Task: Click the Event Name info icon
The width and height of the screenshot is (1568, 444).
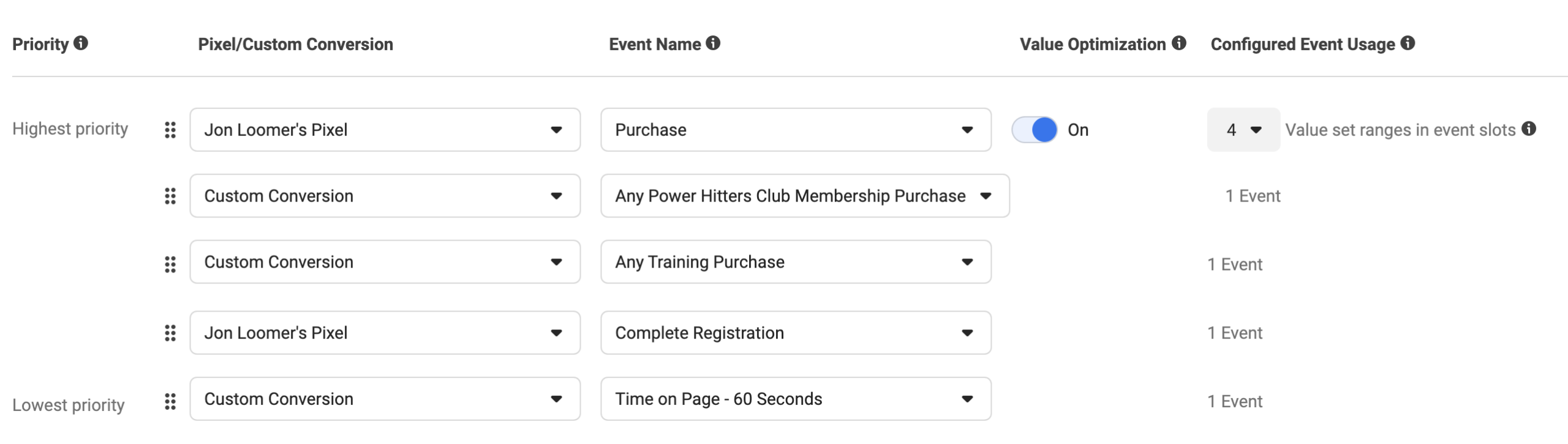Action: coord(713,43)
